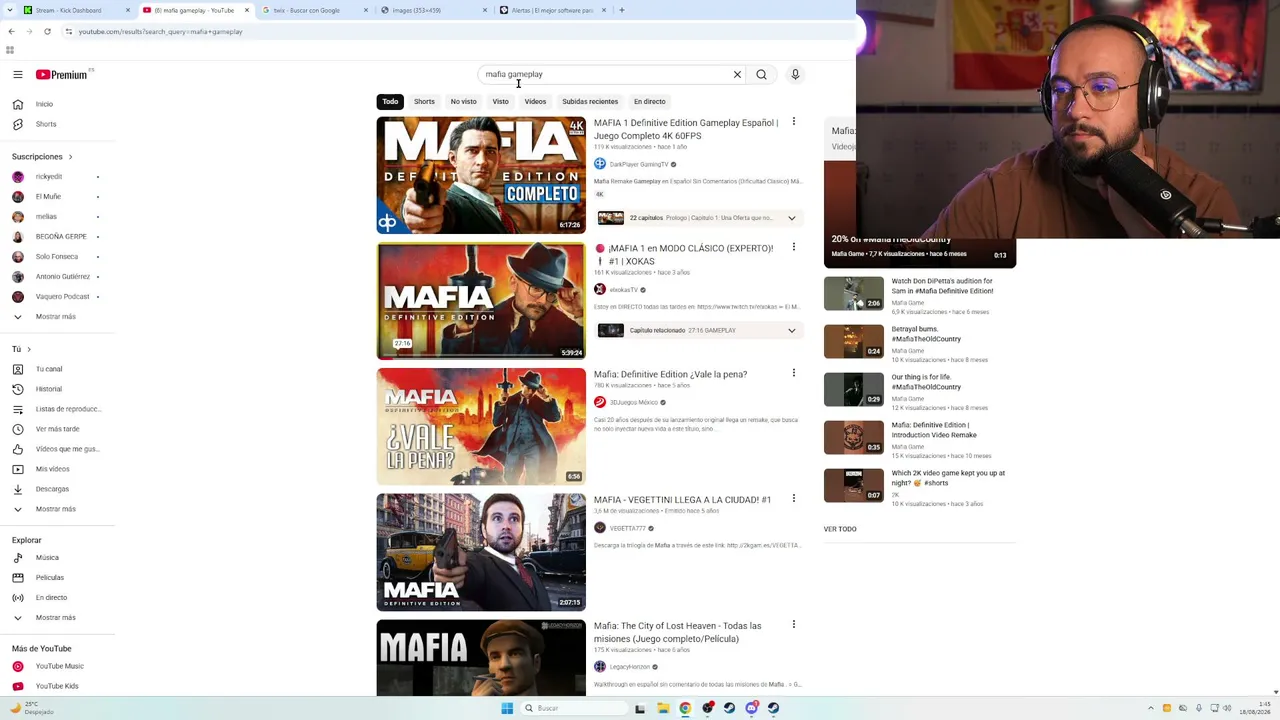The width and height of the screenshot is (1280, 720).
Task: Open the Windows Start menu
Action: pos(507,708)
